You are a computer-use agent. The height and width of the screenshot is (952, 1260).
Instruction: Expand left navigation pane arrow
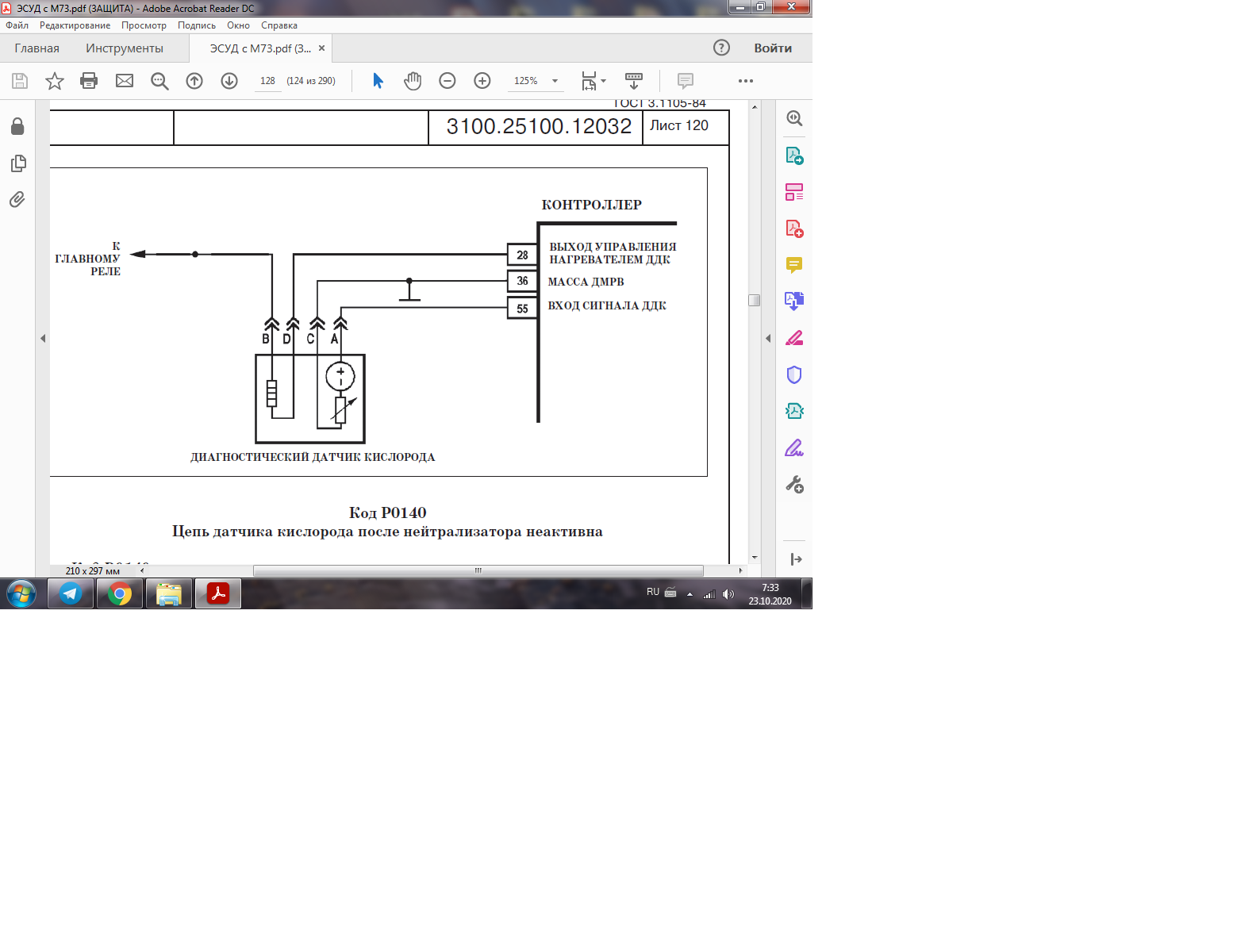point(43,338)
